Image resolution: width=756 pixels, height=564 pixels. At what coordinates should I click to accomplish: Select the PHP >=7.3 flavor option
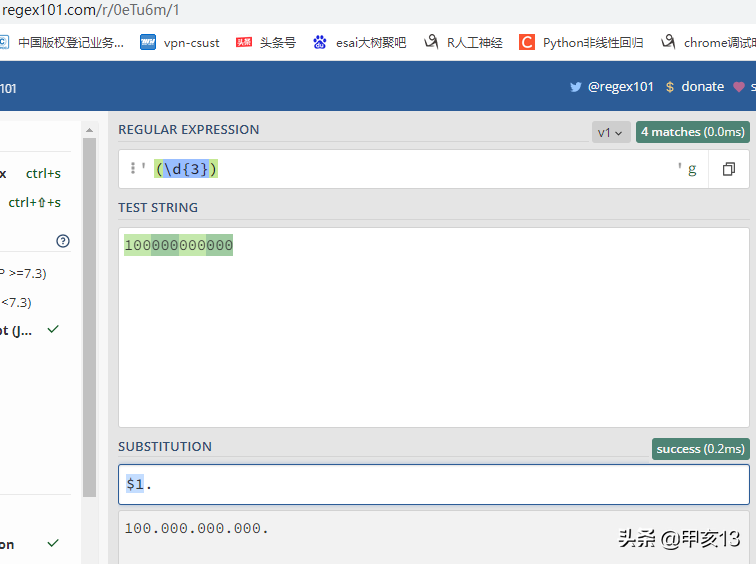[23, 273]
